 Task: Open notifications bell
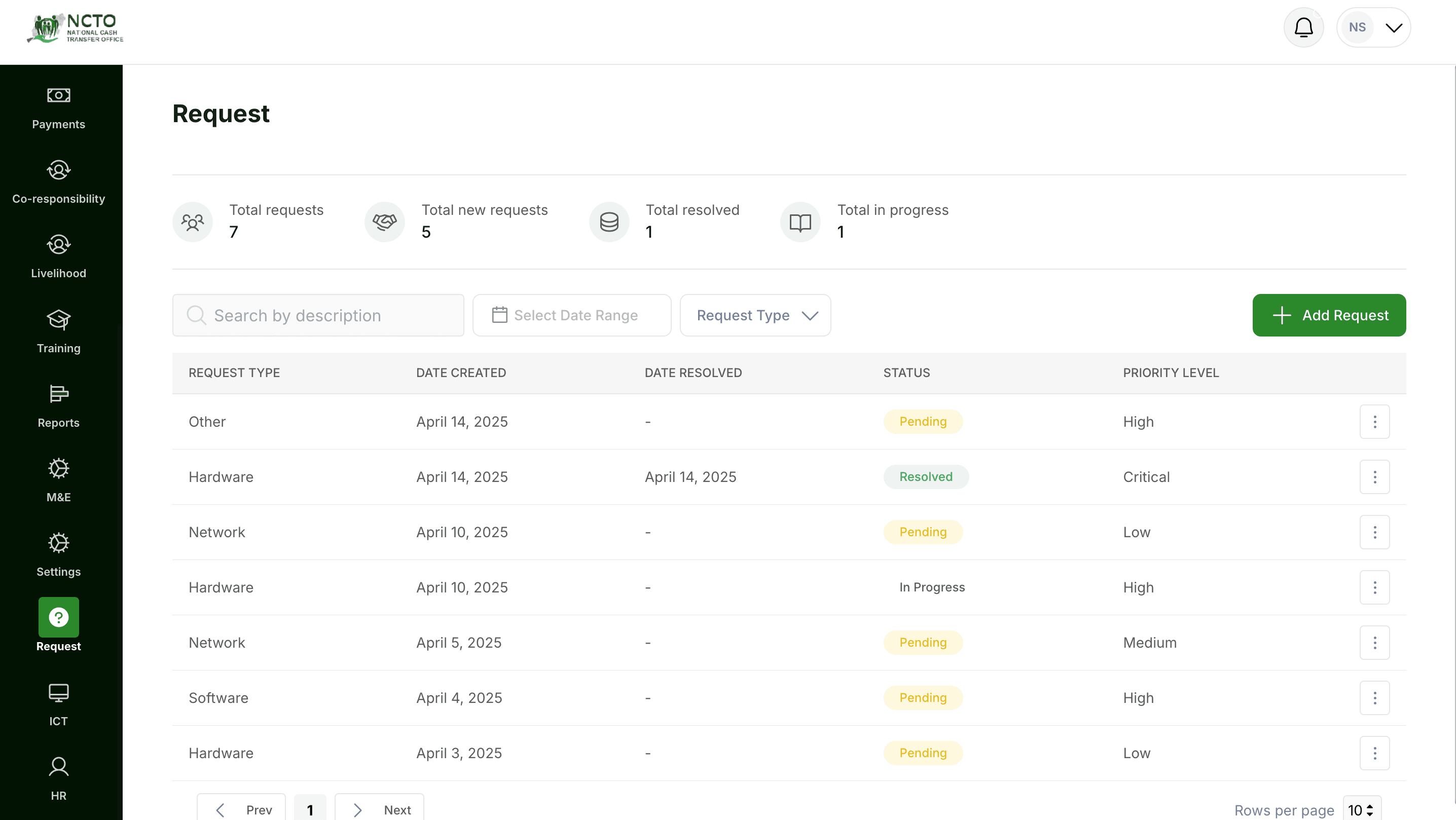(1303, 27)
